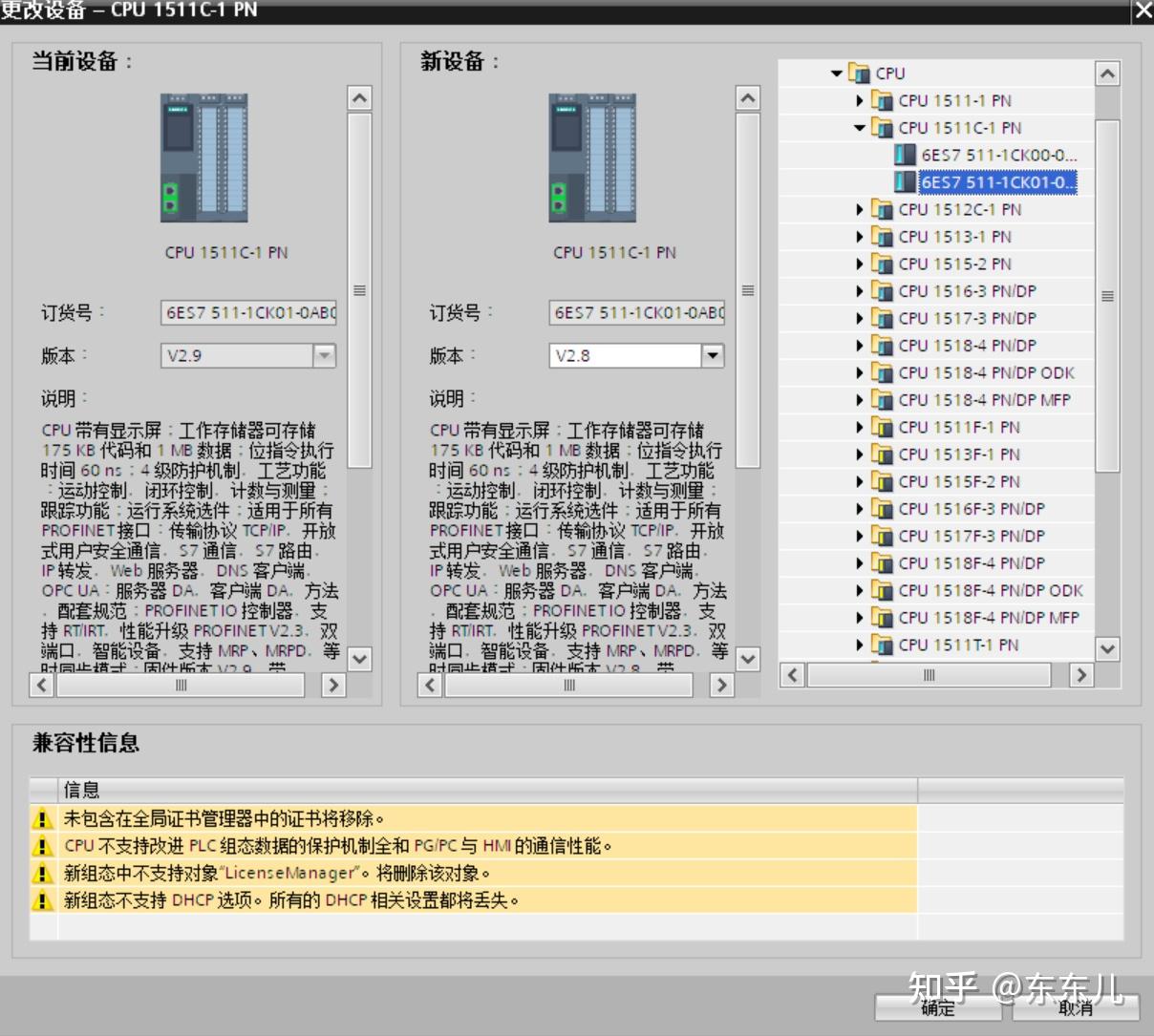
Task: Click CPU 1511F-1 PN folder icon
Action: click(x=882, y=427)
